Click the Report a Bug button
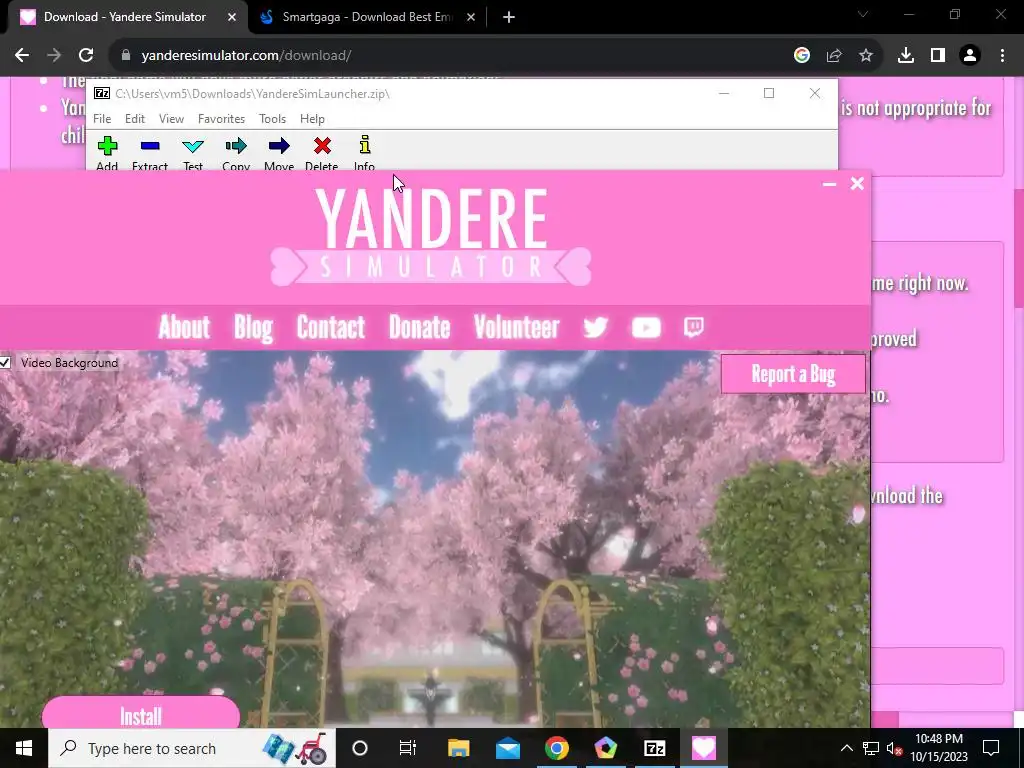This screenshot has width=1024, height=768. [793, 374]
